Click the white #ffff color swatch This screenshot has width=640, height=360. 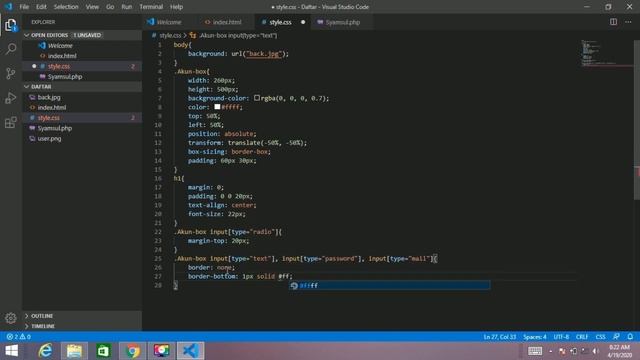tap(217, 107)
